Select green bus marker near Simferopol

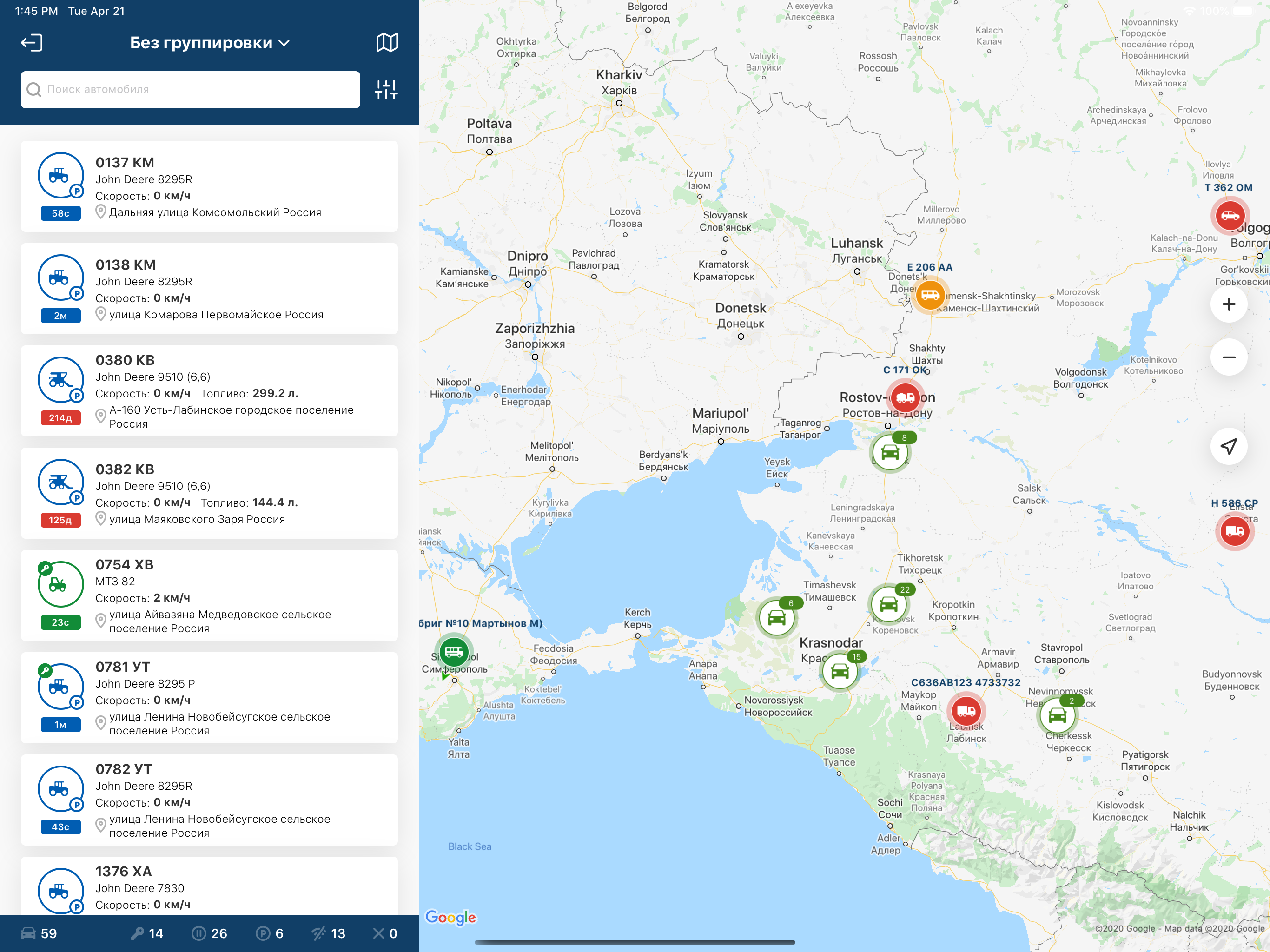click(454, 652)
